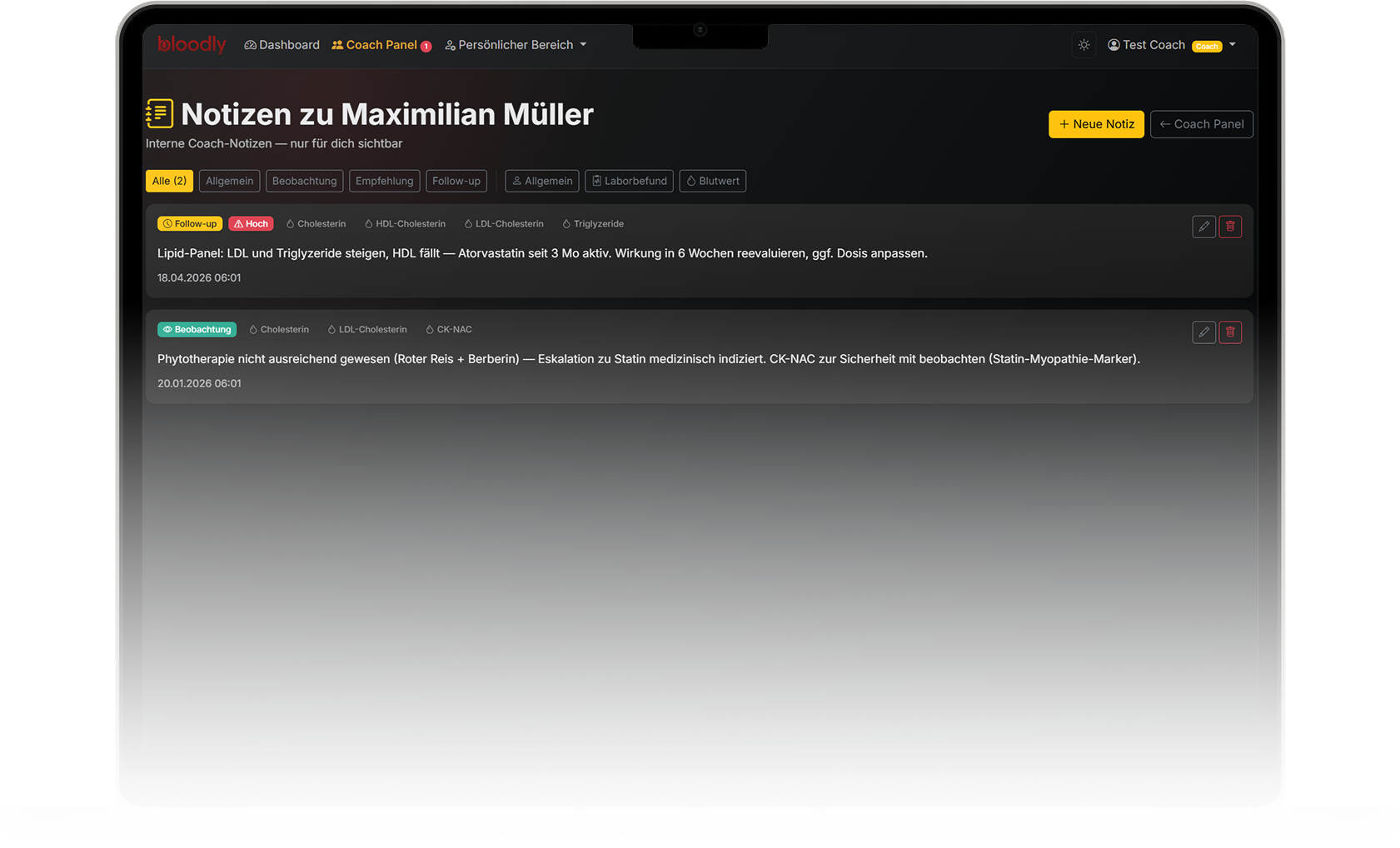Return via the Coach Panel back button
This screenshot has width=1400, height=848.
1201,123
